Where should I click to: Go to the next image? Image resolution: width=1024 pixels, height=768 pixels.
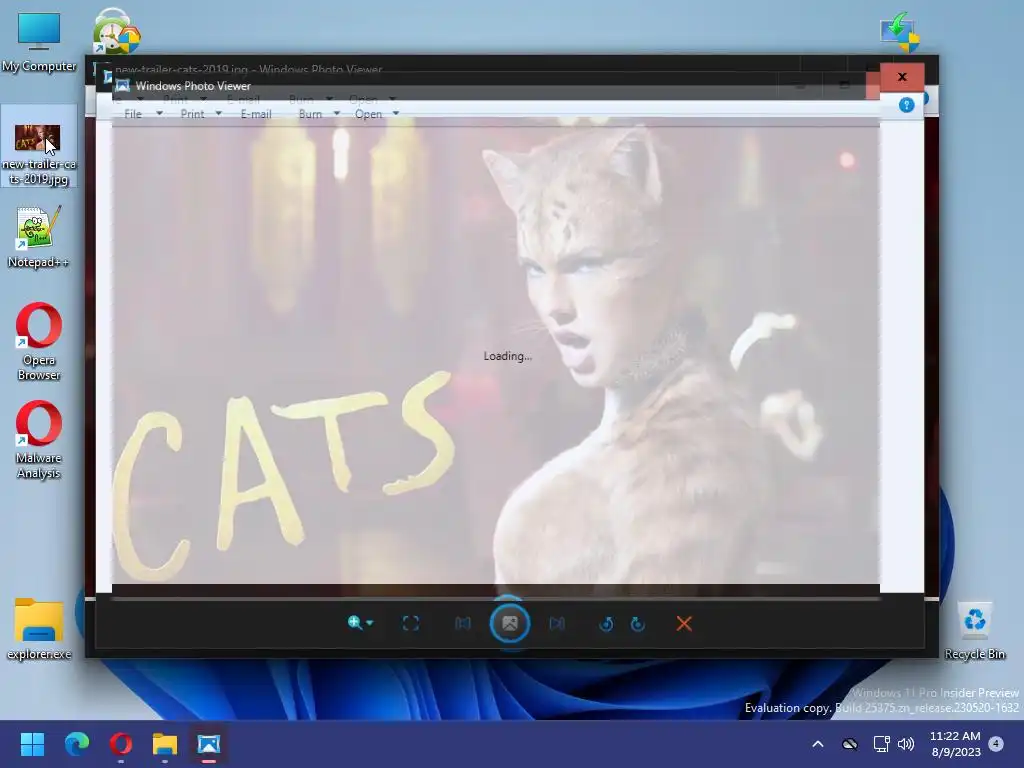[x=556, y=623]
